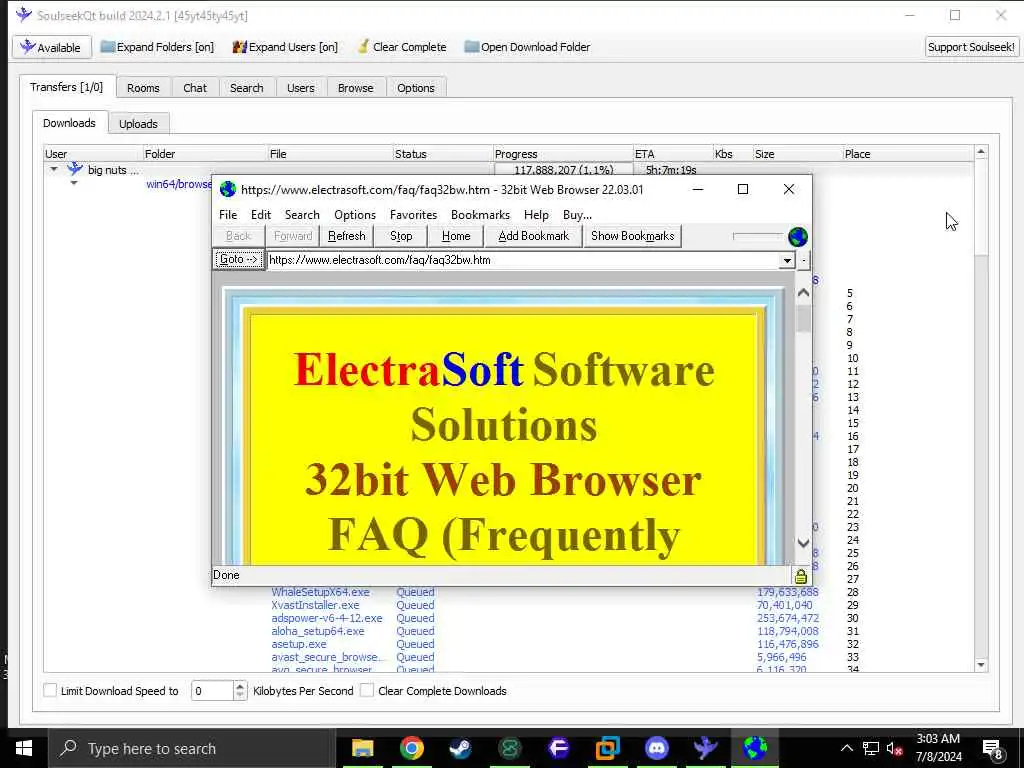Image resolution: width=1024 pixels, height=768 pixels.
Task: Collapse the big nuts user tree arrow
Action: (x=54, y=169)
